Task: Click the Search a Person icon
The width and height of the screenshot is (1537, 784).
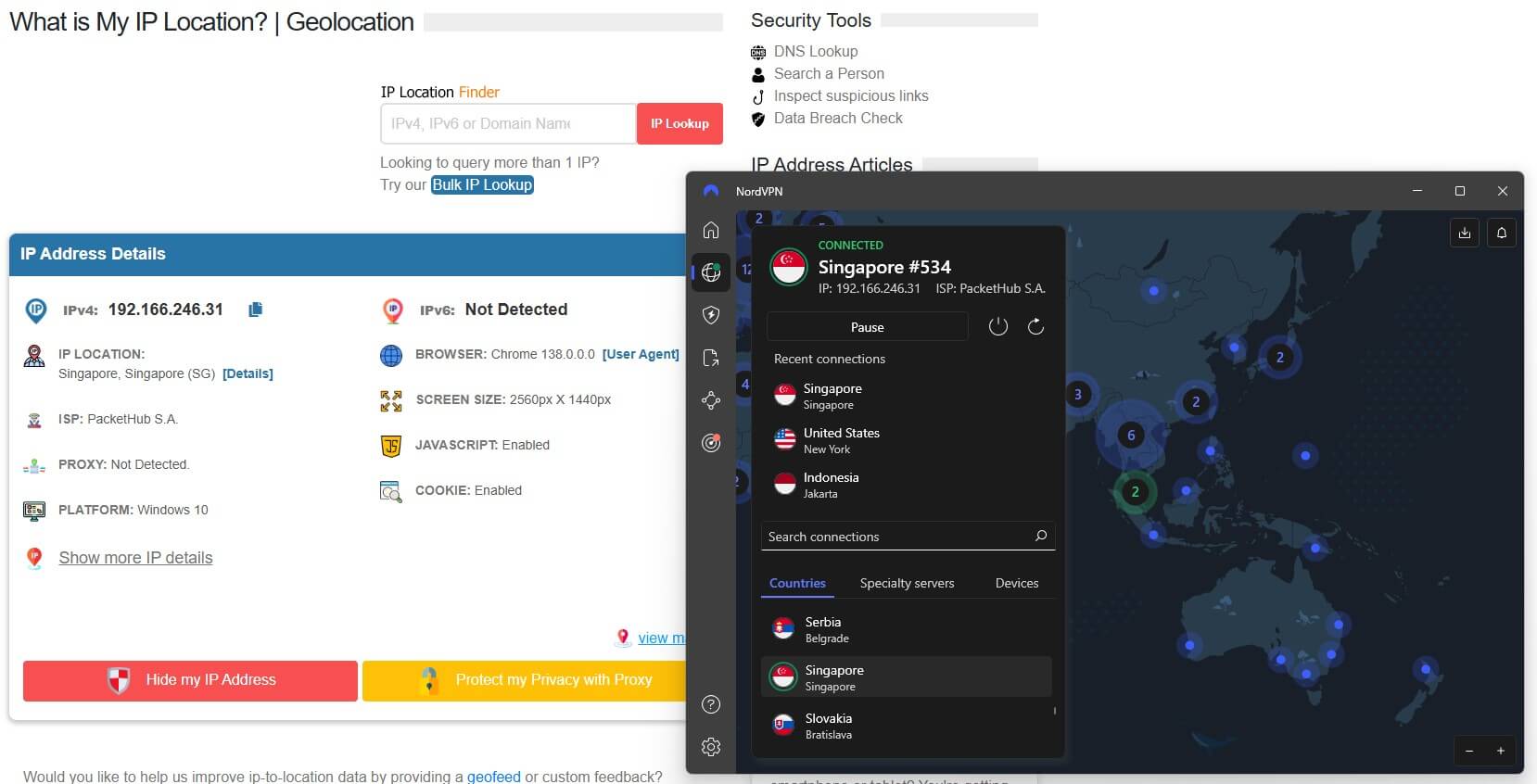Action: 758,74
